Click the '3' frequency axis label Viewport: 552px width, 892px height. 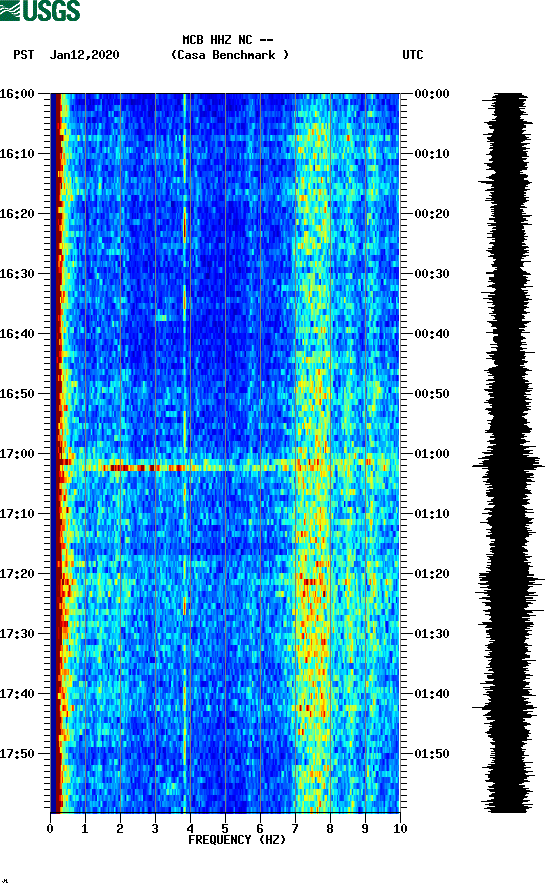coord(155,828)
